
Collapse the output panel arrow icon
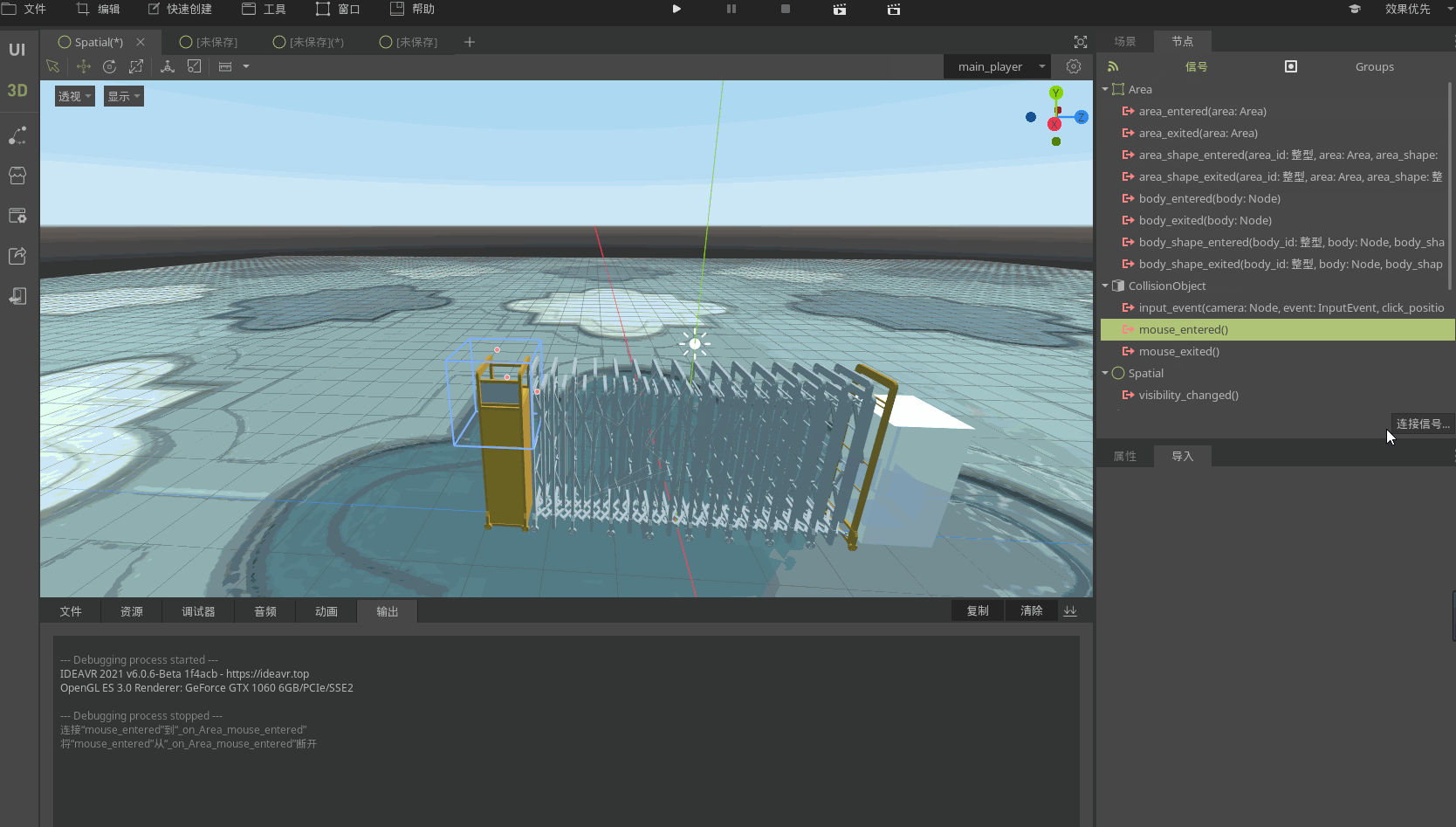click(x=1071, y=610)
